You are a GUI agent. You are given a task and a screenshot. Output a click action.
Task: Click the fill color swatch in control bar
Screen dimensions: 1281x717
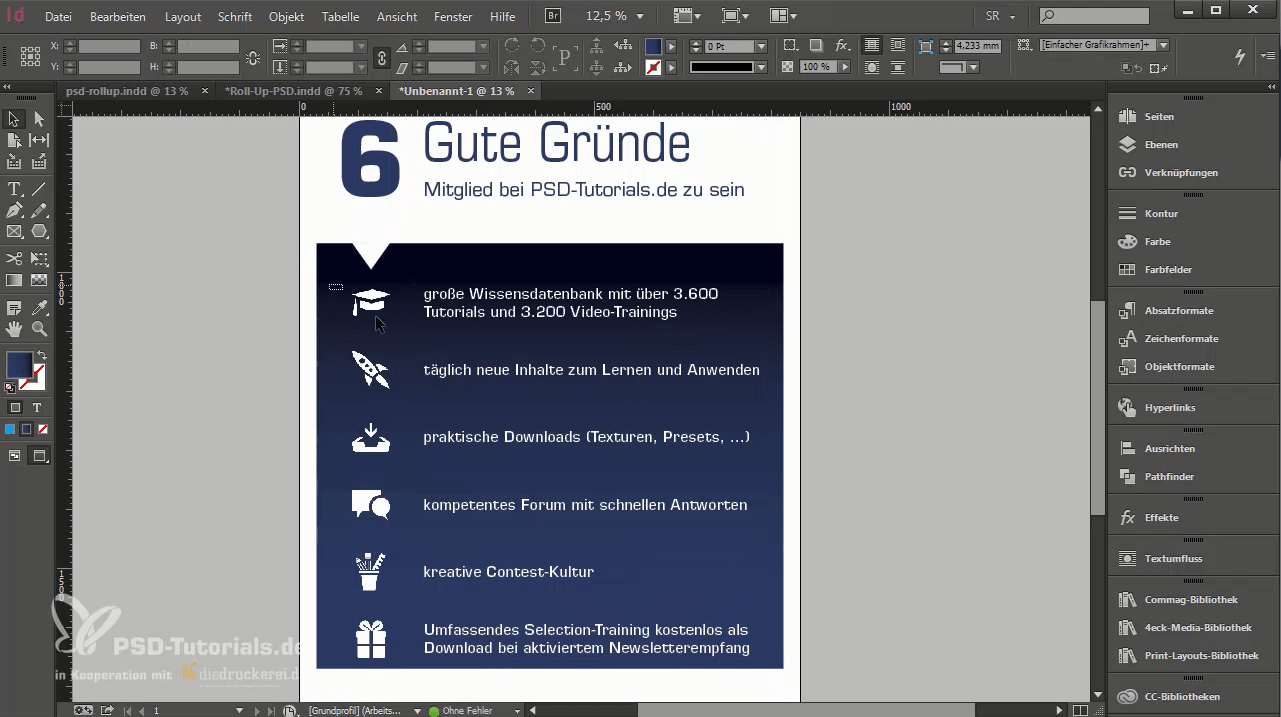[x=653, y=47]
